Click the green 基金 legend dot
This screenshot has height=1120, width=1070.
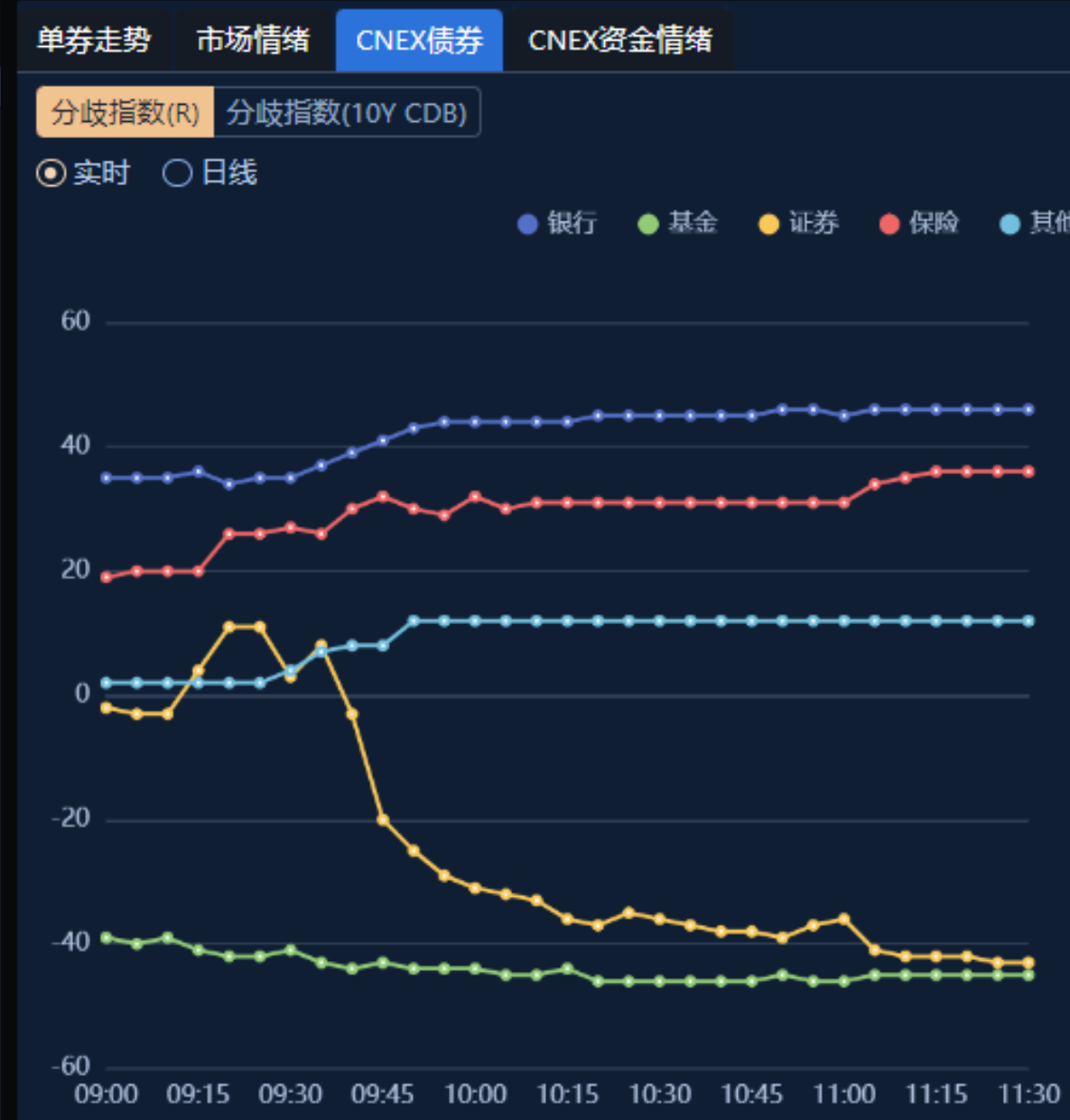pyautogui.click(x=648, y=223)
